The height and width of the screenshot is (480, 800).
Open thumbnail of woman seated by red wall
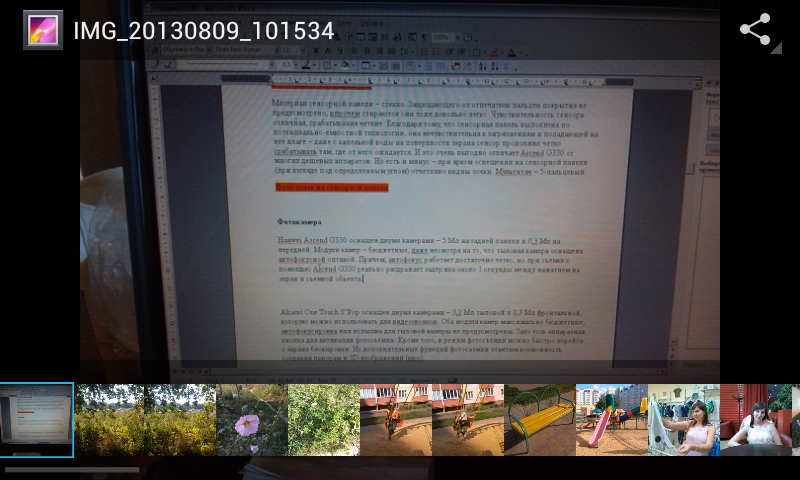coord(756,420)
